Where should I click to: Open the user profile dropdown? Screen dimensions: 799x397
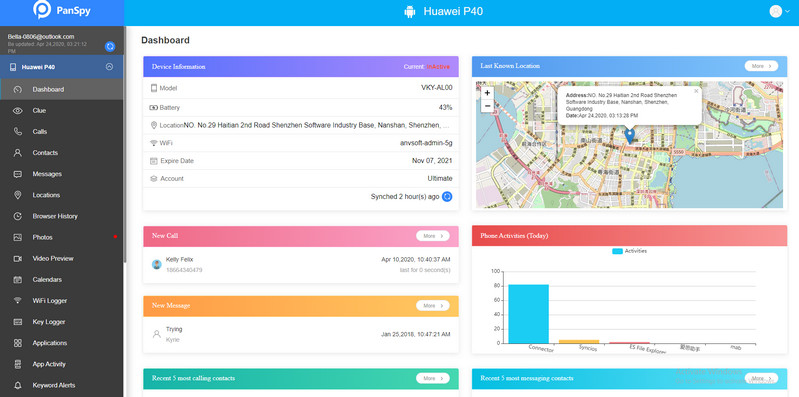coord(780,11)
